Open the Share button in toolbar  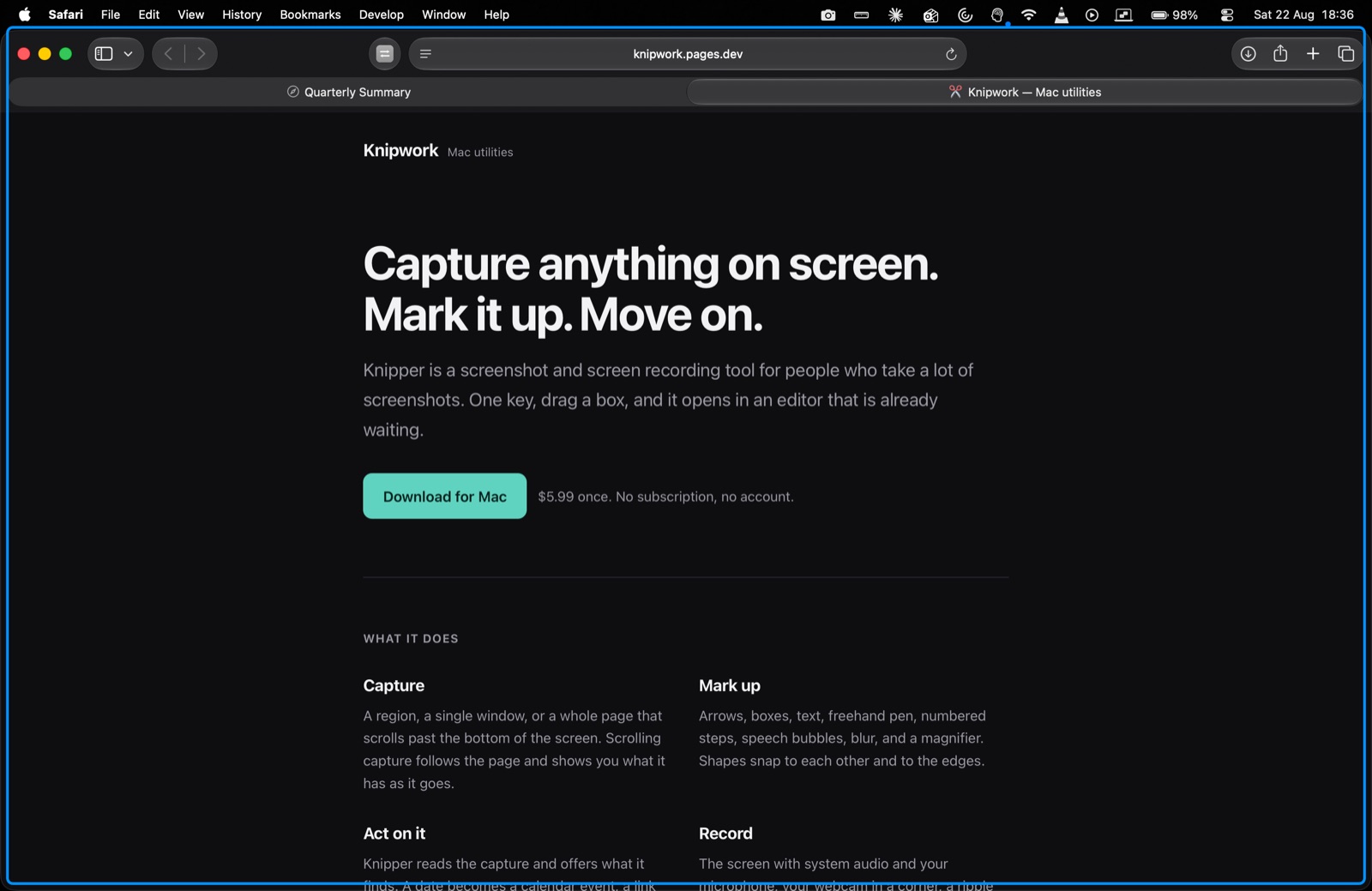point(1280,54)
